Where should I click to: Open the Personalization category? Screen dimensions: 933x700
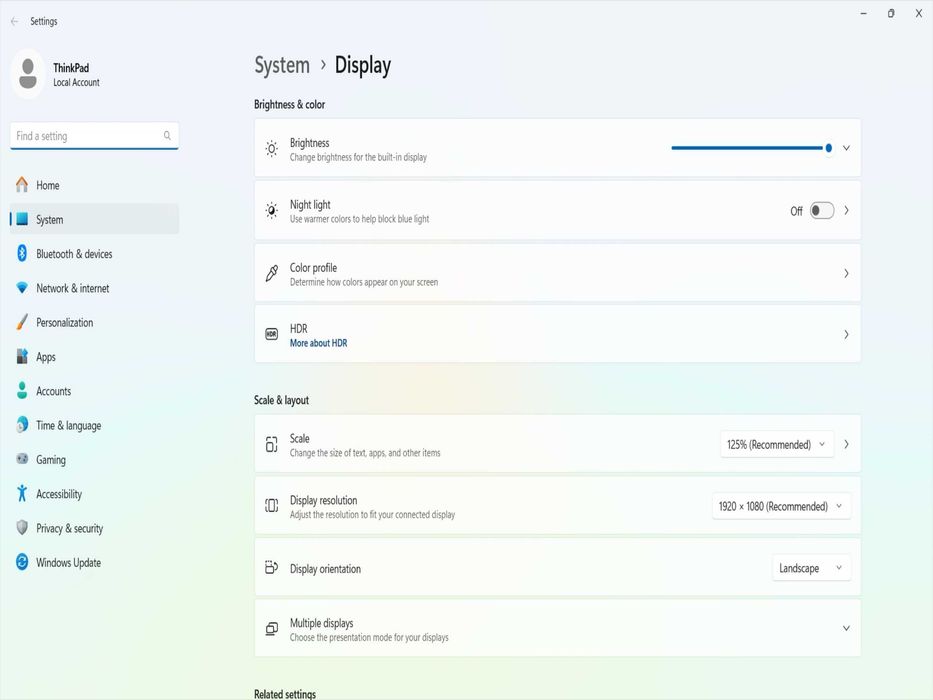[94, 322]
